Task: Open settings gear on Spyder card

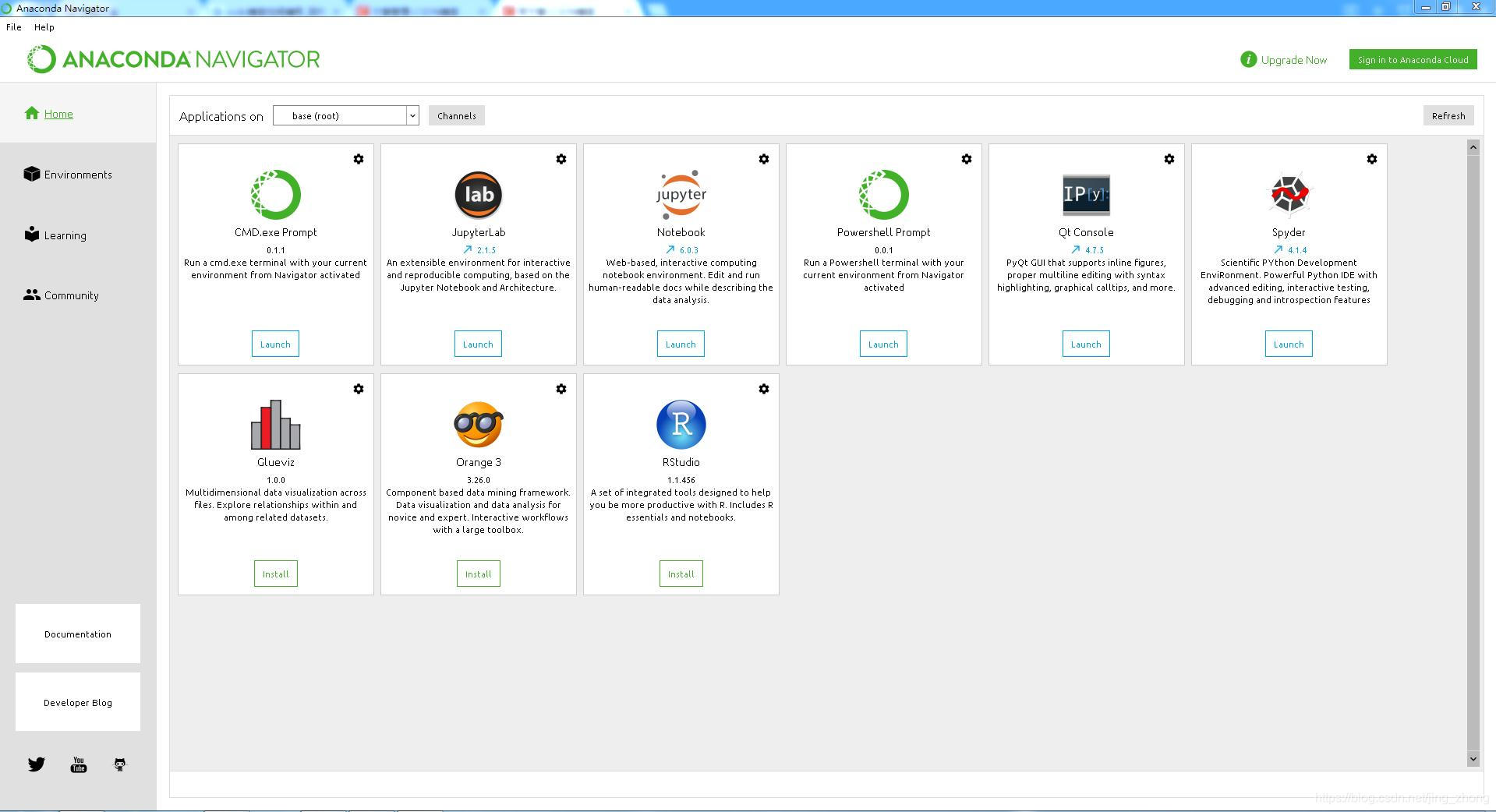Action: click(x=1372, y=159)
